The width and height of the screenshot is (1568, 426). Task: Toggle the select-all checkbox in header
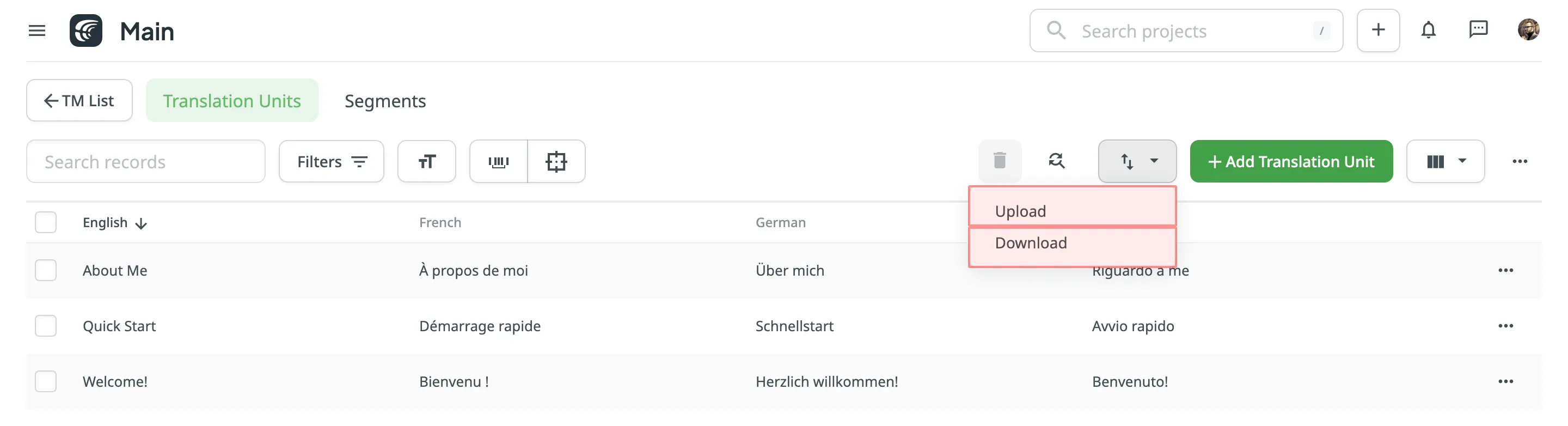click(x=46, y=222)
